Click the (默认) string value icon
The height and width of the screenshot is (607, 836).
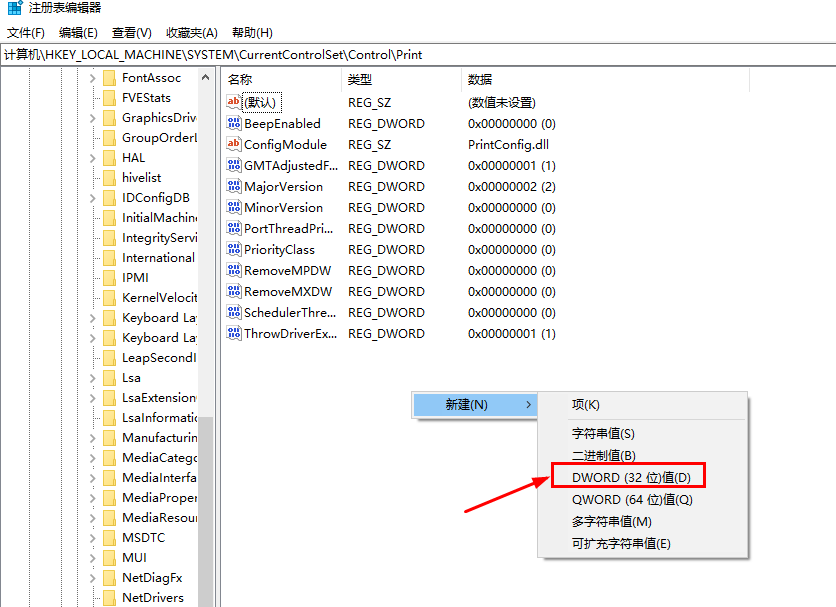(x=238, y=102)
